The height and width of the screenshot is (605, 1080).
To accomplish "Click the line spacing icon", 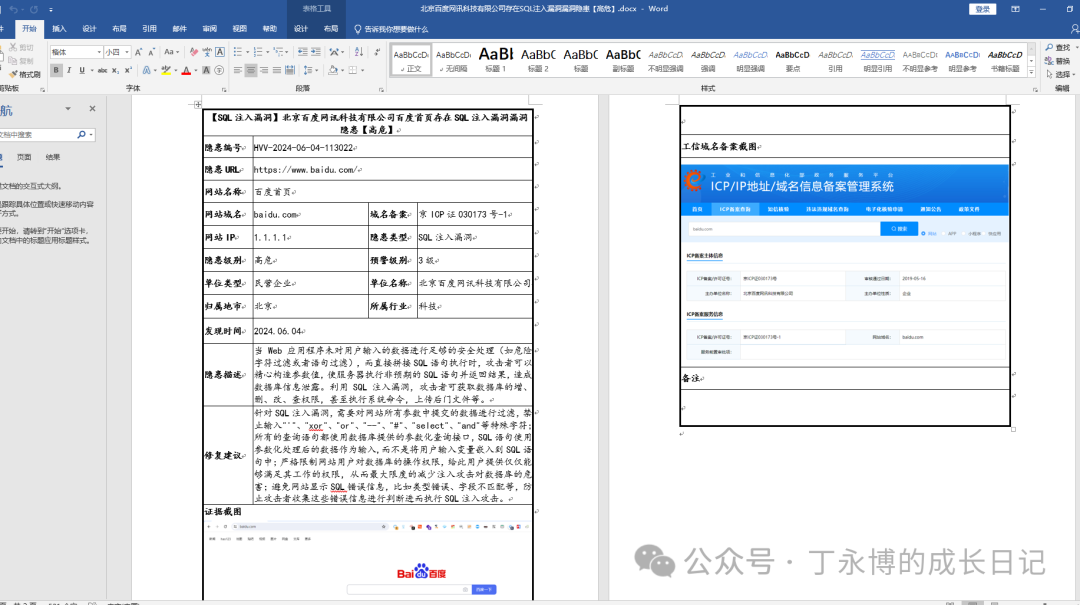I will pos(307,70).
